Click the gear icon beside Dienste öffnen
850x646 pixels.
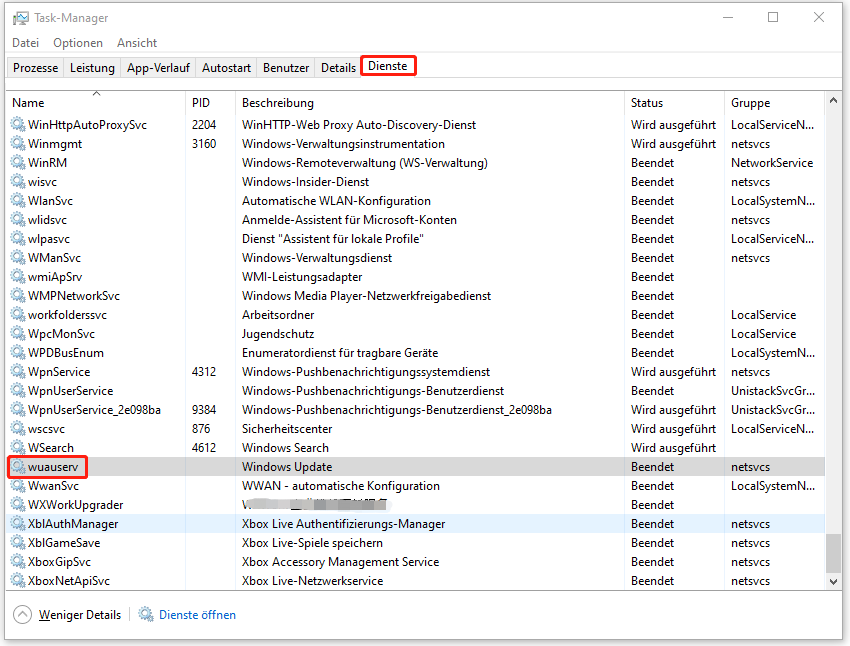146,614
